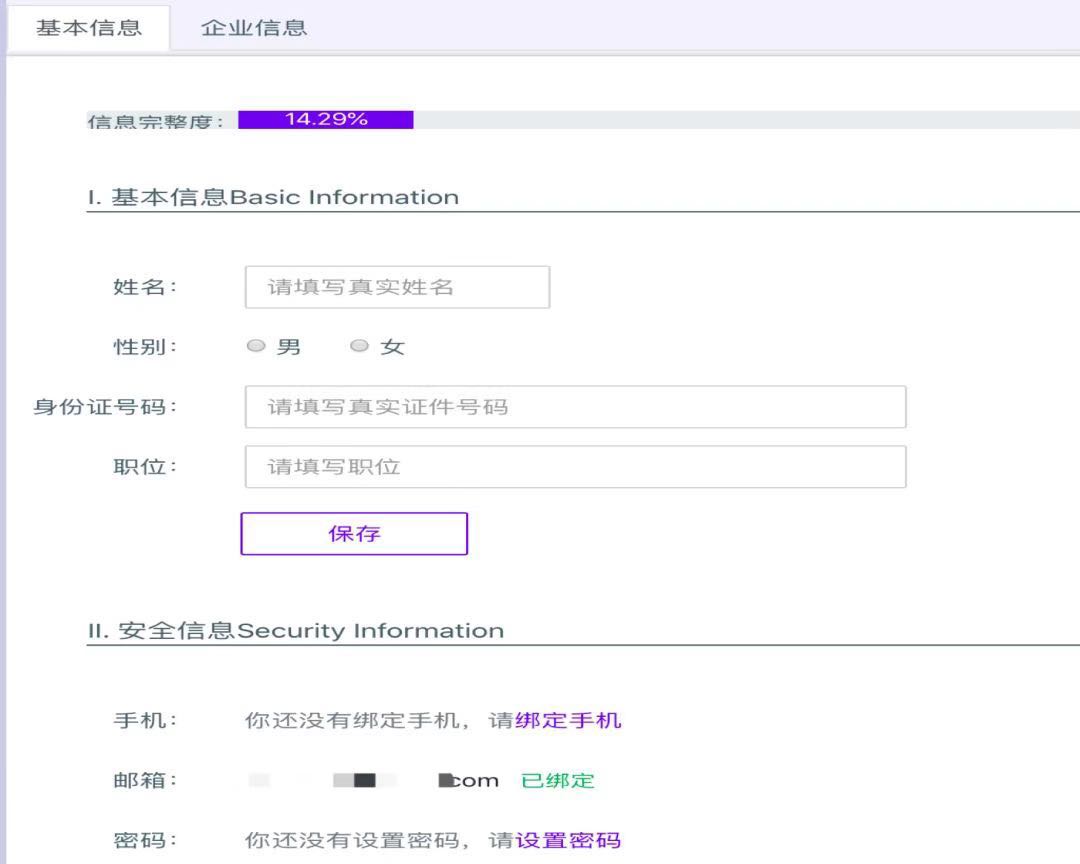The width and height of the screenshot is (1080, 864).
Task: Click the 姓名 field label
Action: [144, 287]
